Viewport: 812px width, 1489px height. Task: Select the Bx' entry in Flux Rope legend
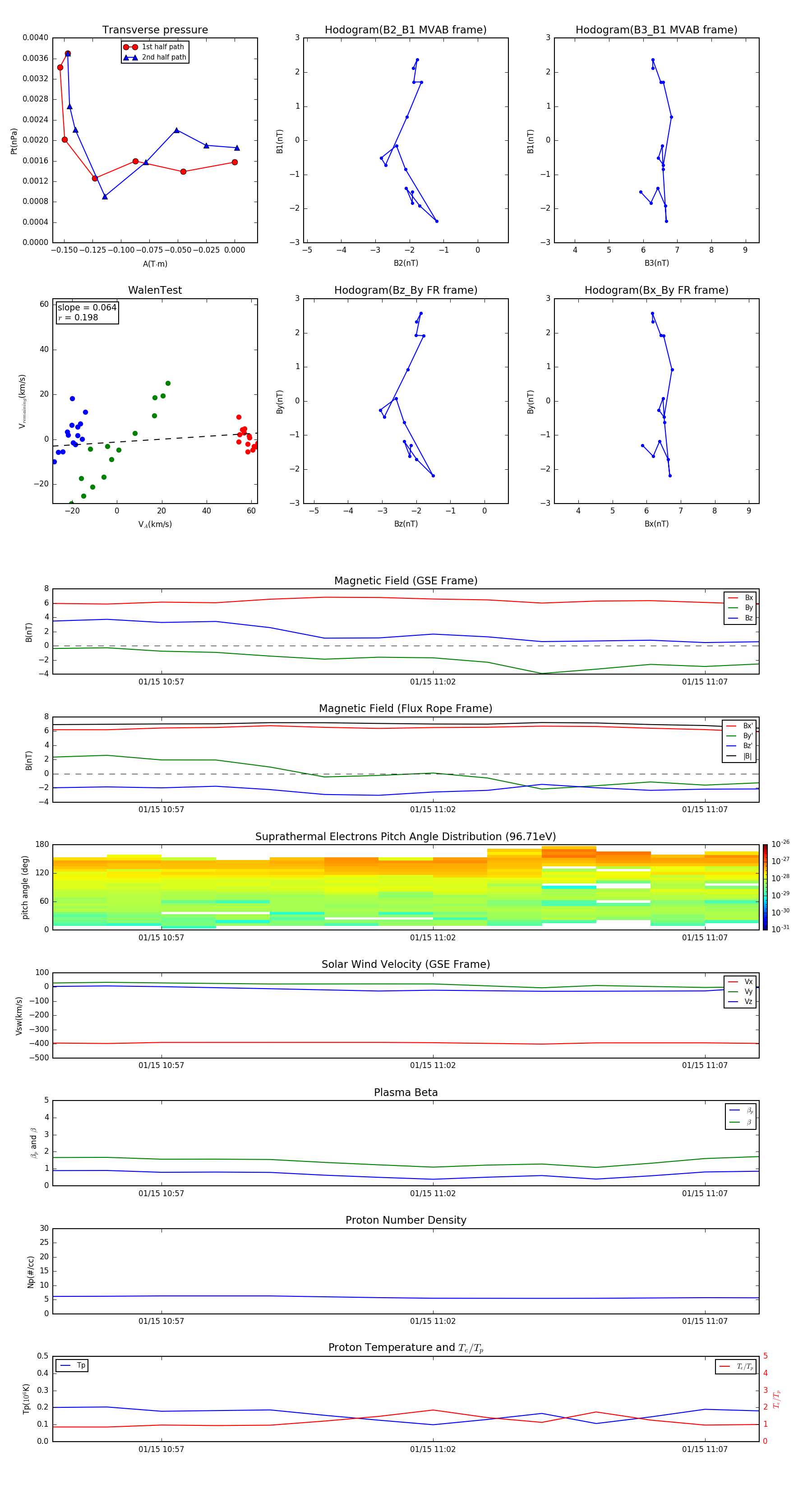coord(740,726)
